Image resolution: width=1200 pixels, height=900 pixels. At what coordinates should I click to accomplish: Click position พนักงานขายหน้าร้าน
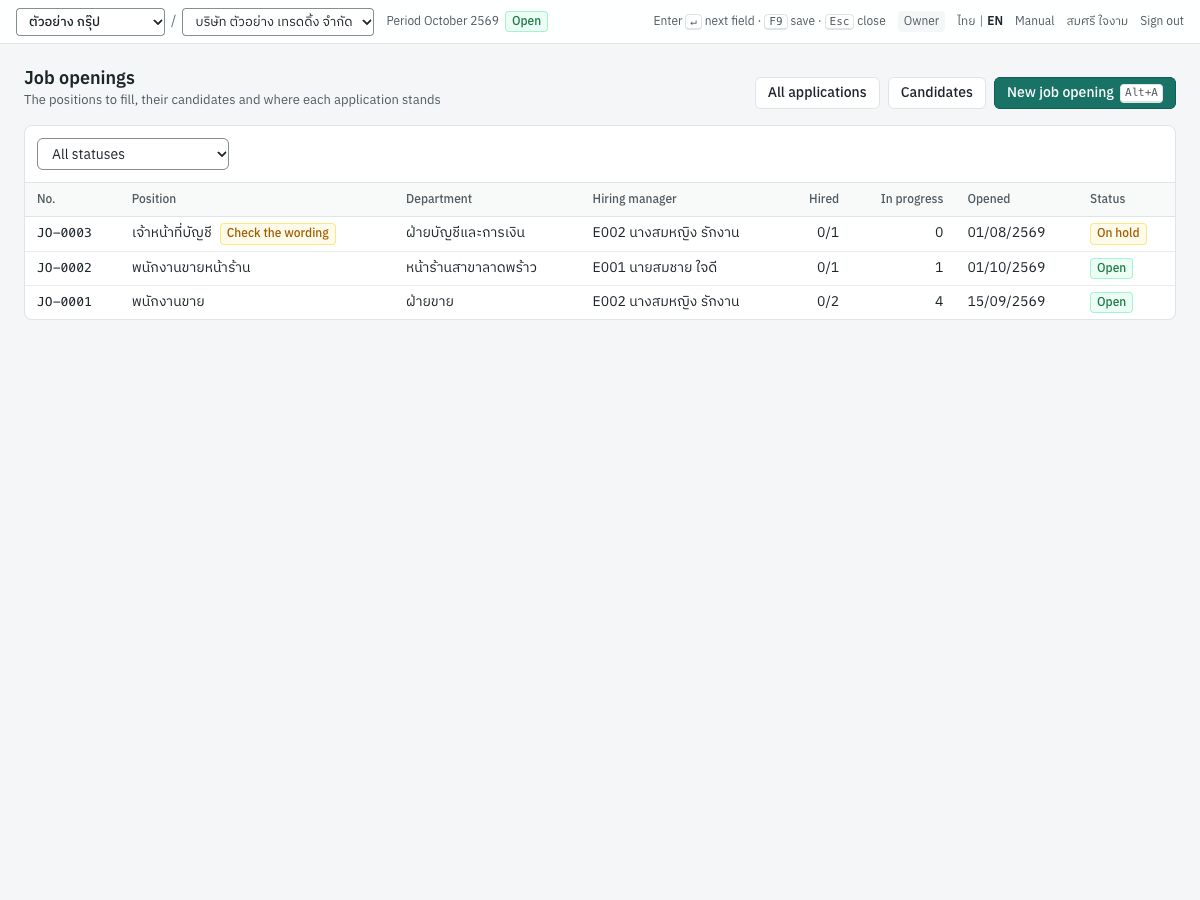point(191,268)
